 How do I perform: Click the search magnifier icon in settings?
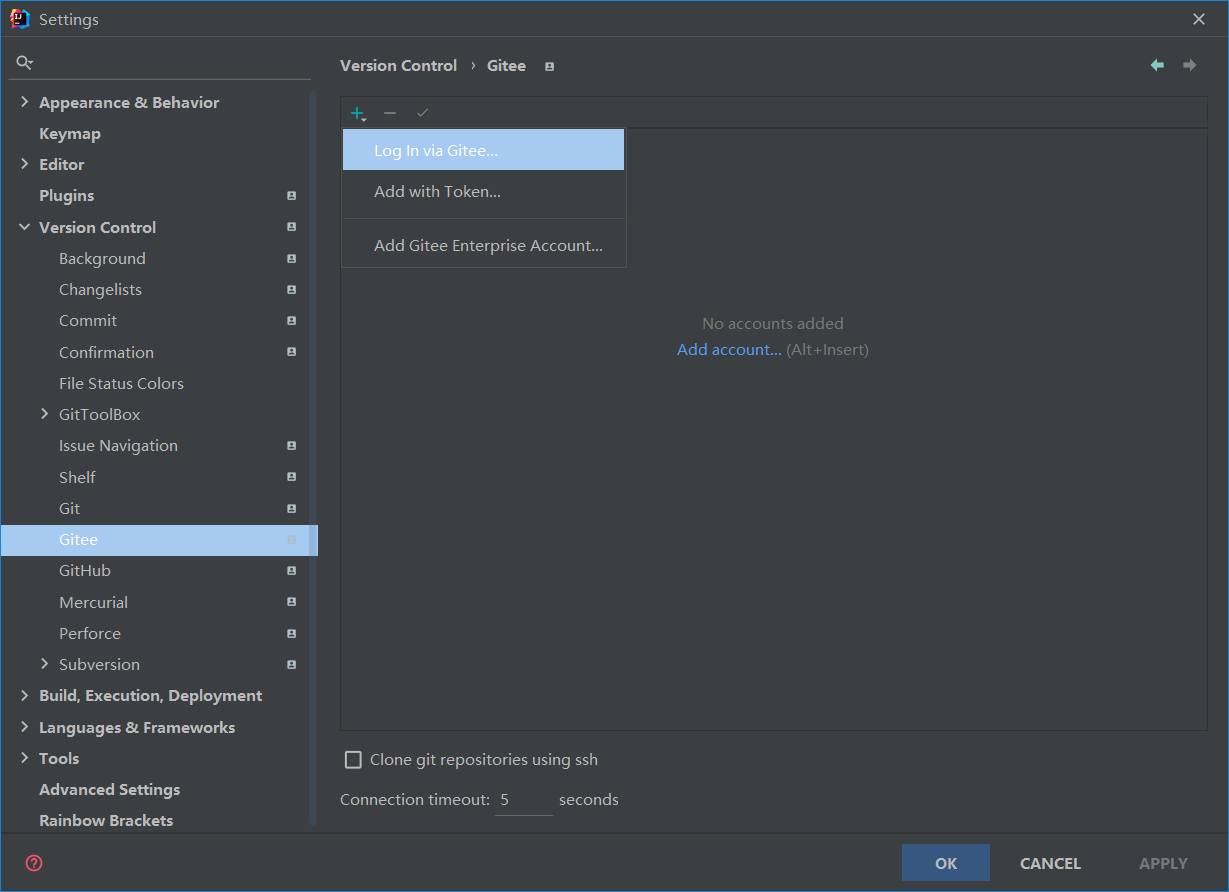coord(25,63)
